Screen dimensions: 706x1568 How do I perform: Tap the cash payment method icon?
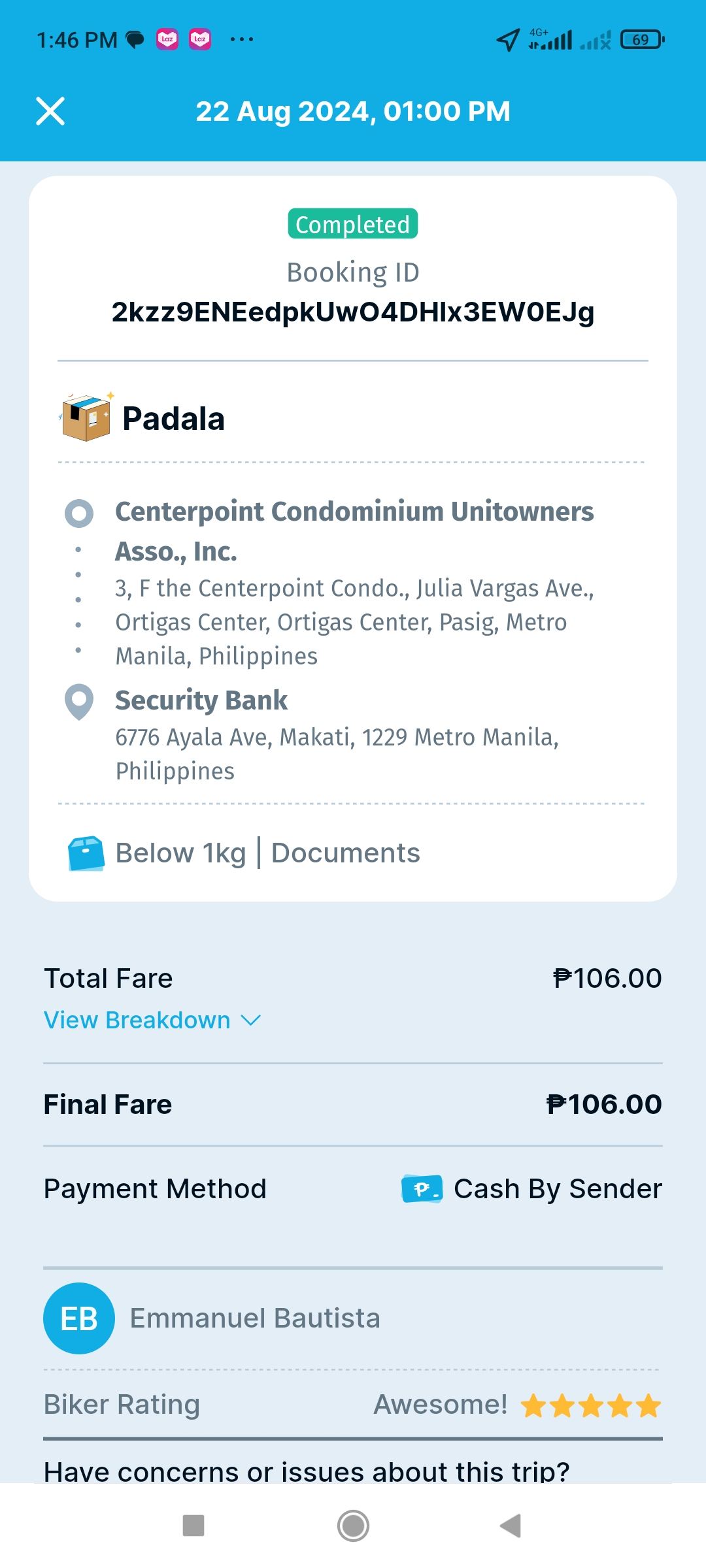pyautogui.click(x=422, y=1189)
